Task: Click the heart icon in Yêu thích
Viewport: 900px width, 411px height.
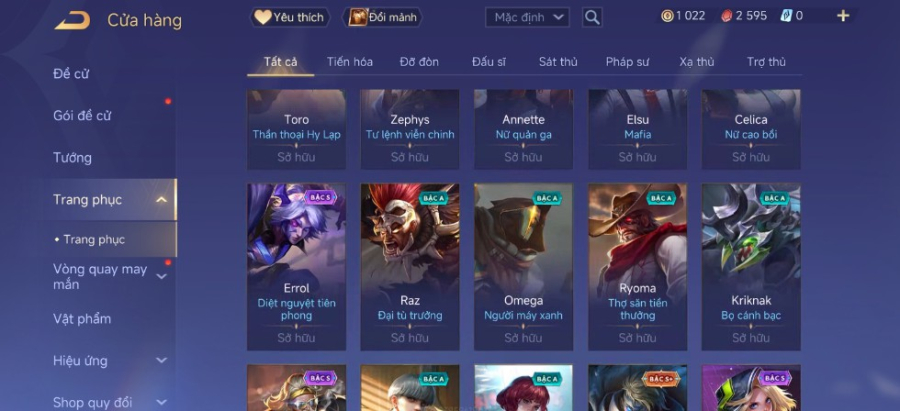Action: (x=263, y=17)
